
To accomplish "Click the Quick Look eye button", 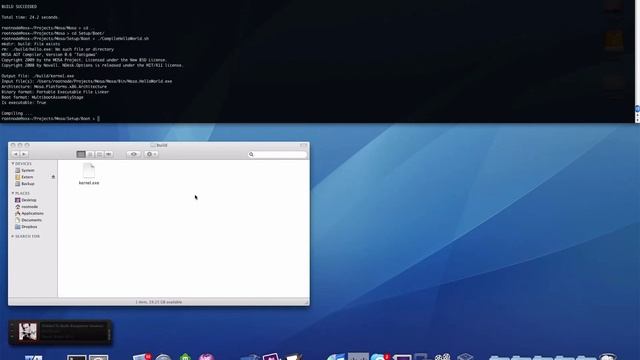I will point(133,154).
